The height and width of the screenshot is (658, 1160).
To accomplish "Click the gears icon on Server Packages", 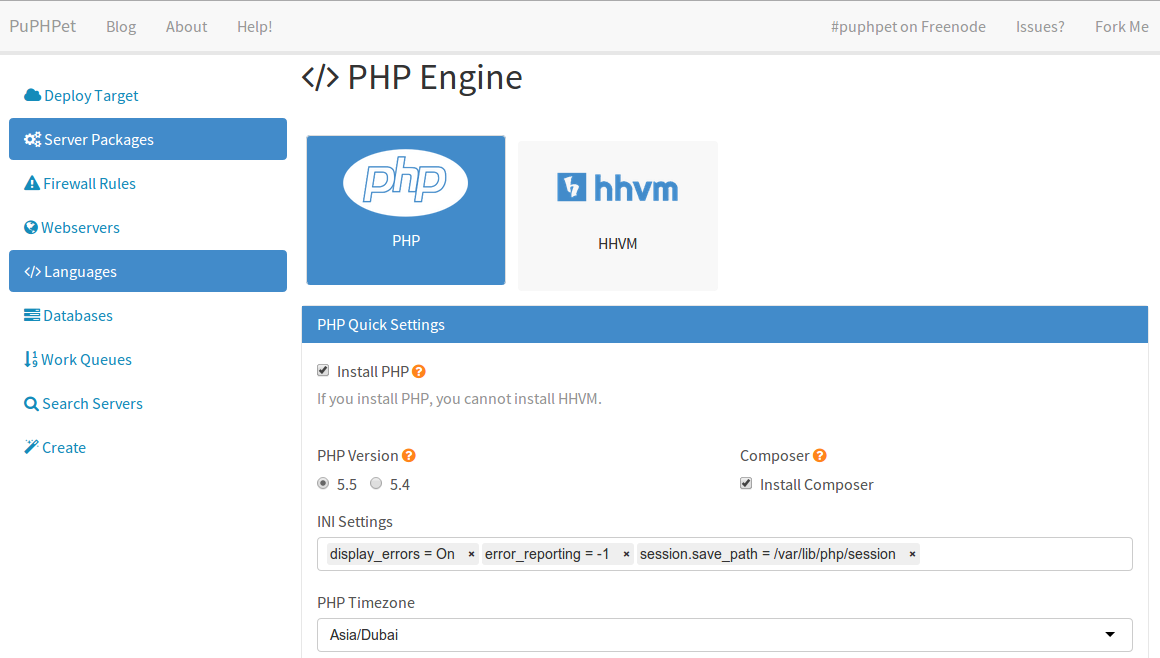I will (x=32, y=139).
